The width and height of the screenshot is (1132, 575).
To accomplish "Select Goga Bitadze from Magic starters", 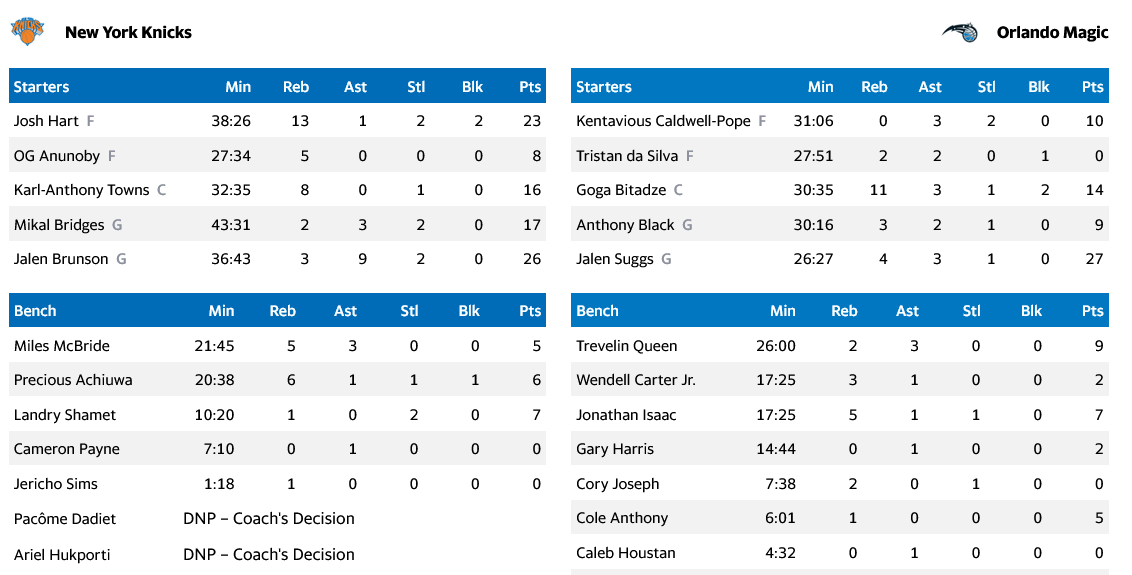I will (620, 190).
